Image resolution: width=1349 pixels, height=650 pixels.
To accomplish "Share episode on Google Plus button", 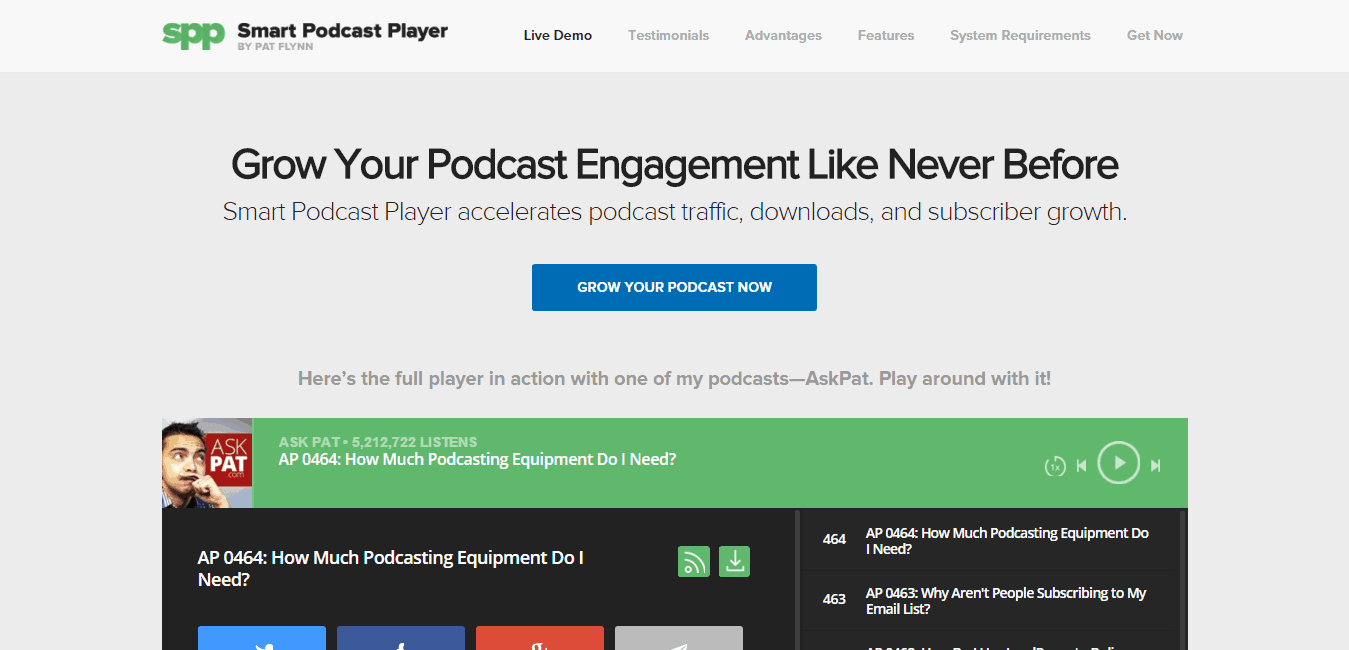I will tap(540, 638).
